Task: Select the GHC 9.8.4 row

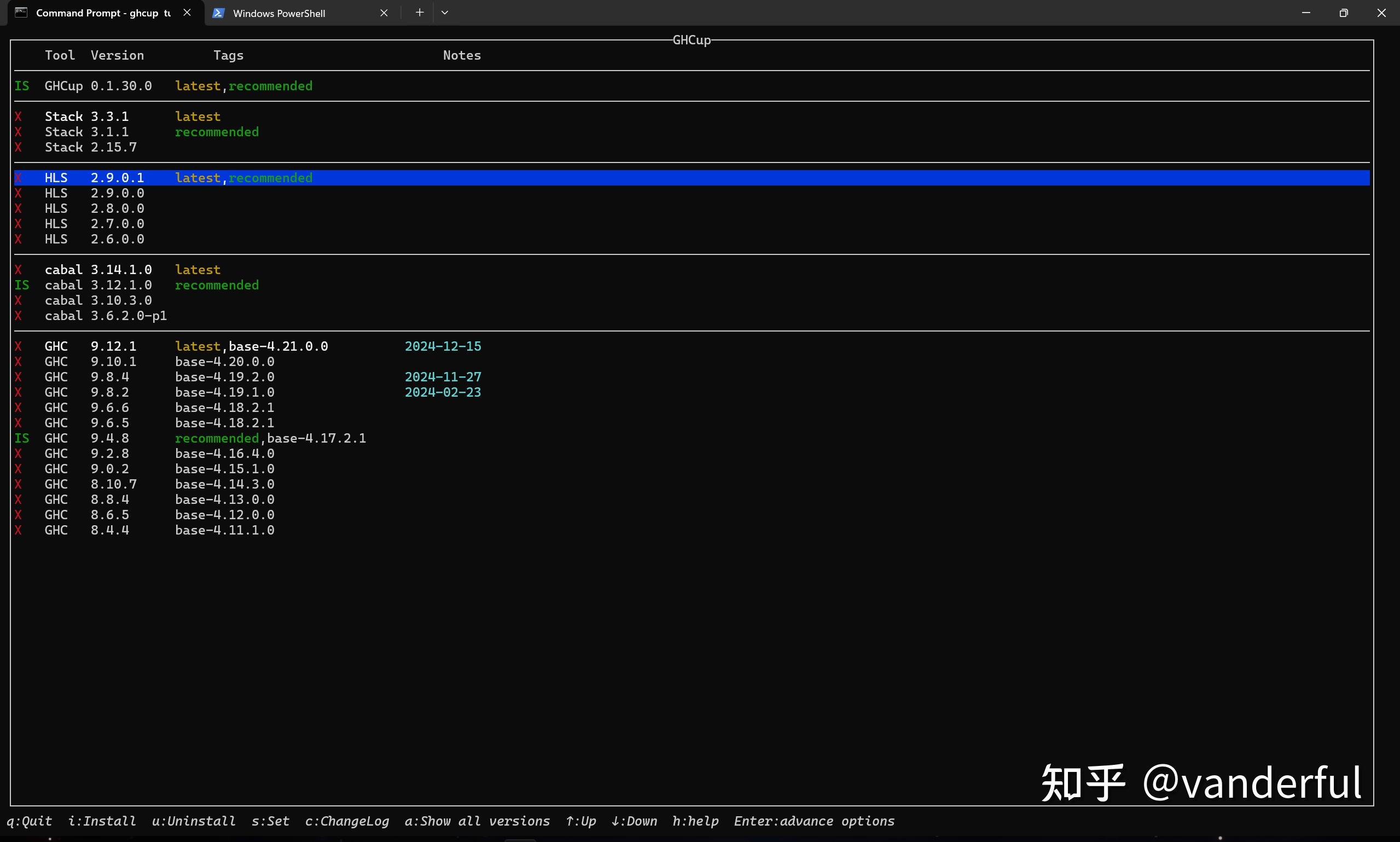Action: tap(692, 377)
